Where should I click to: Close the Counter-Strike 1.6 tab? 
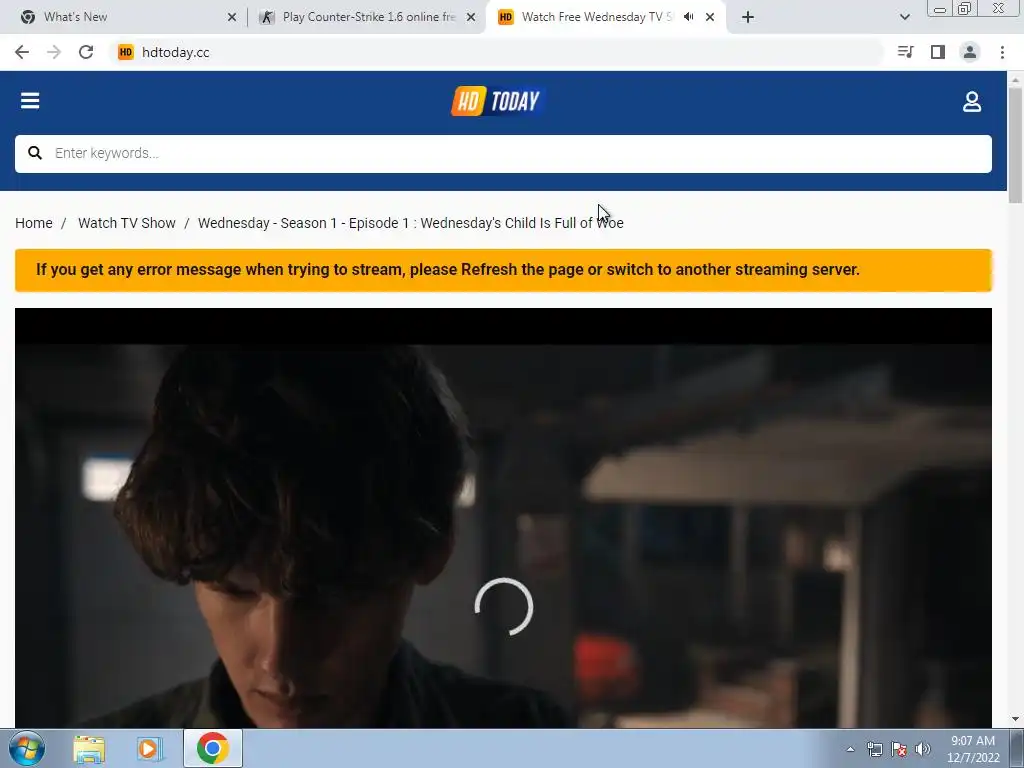pos(471,18)
